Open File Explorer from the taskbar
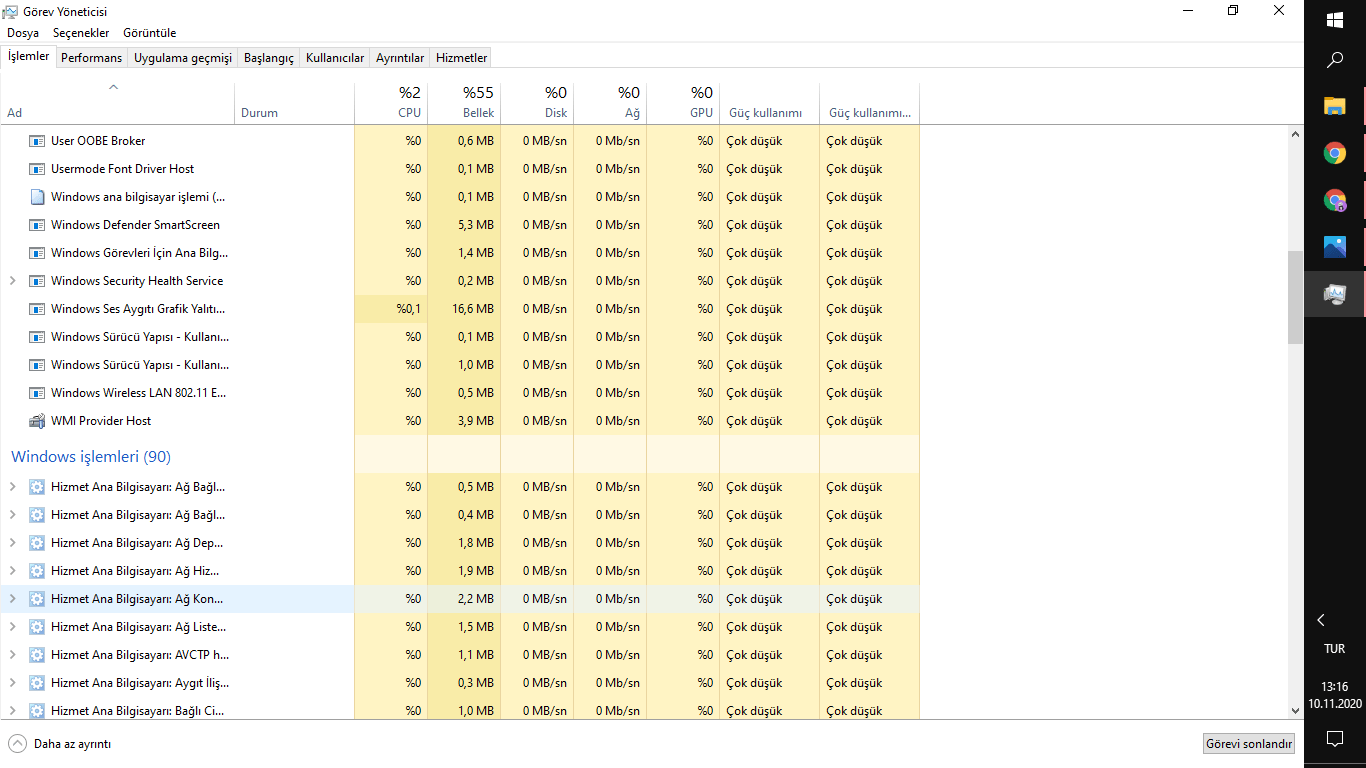The width and height of the screenshot is (1366, 768). coord(1334,106)
